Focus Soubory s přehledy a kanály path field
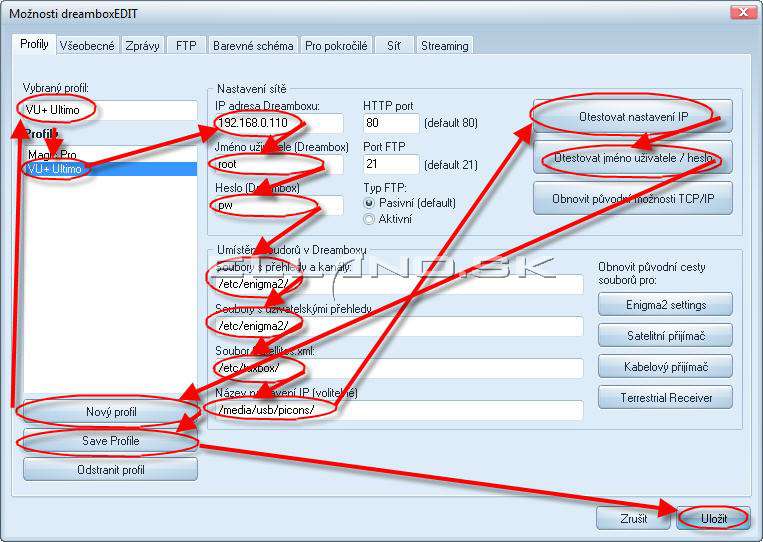The image size is (763, 542). (399, 284)
